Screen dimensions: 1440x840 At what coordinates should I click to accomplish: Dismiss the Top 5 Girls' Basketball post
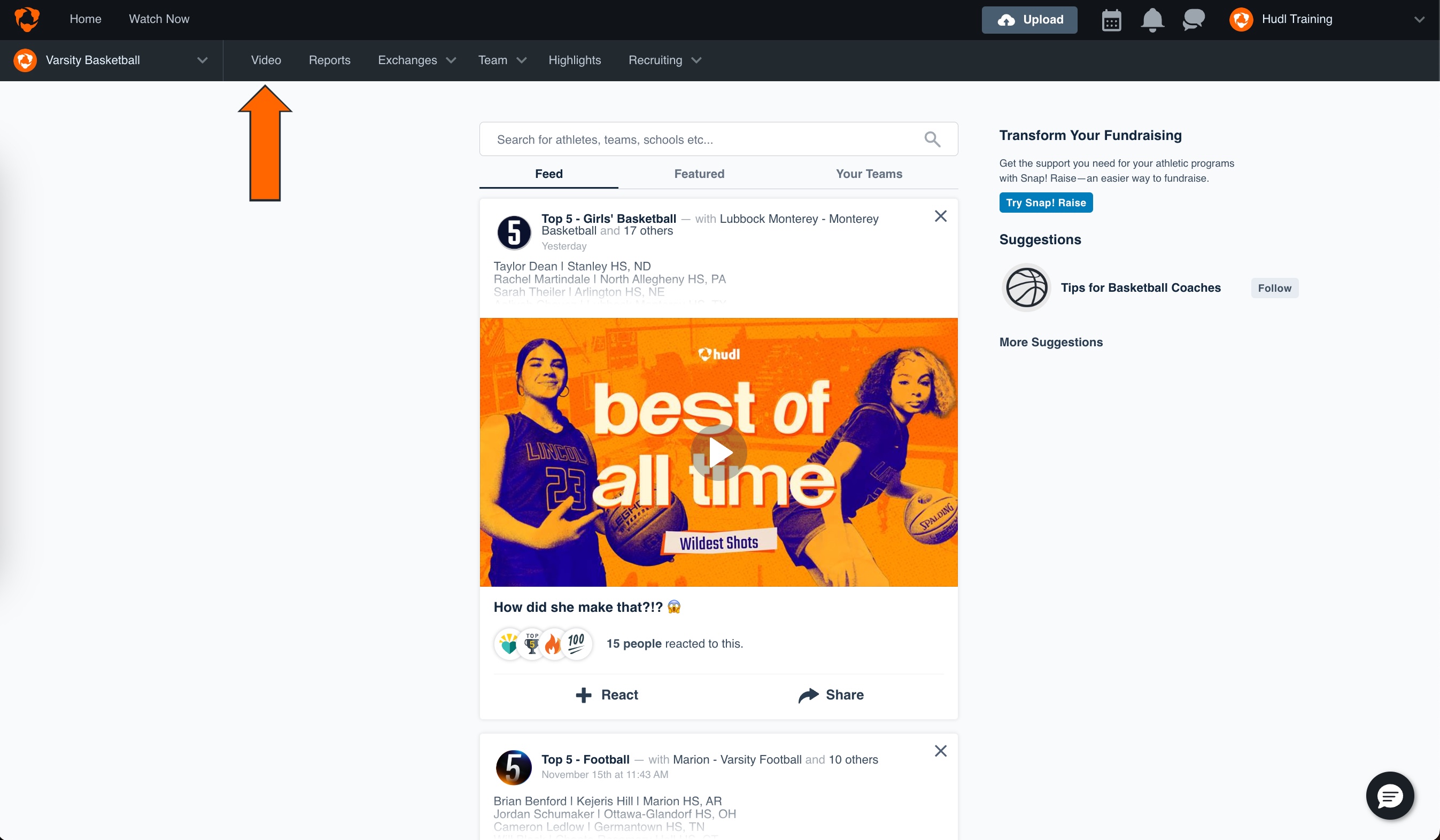coord(940,216)
